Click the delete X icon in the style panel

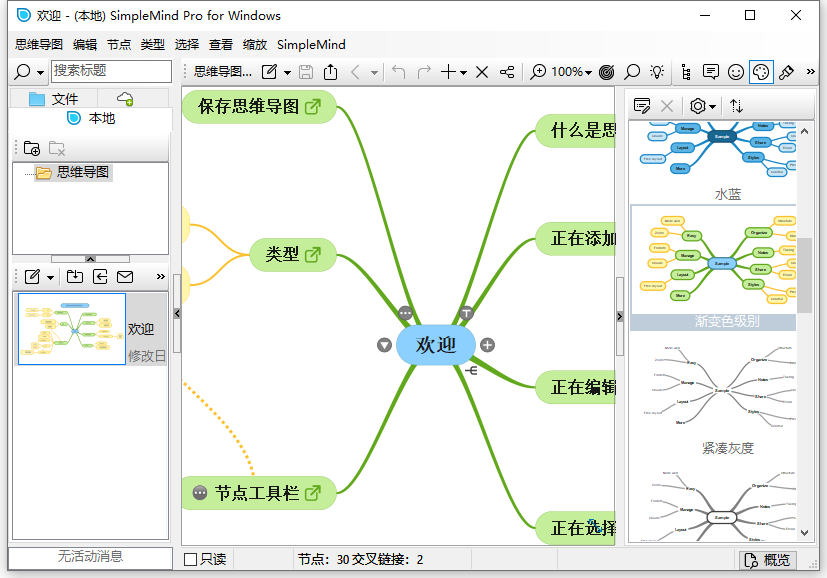point(665,106)
